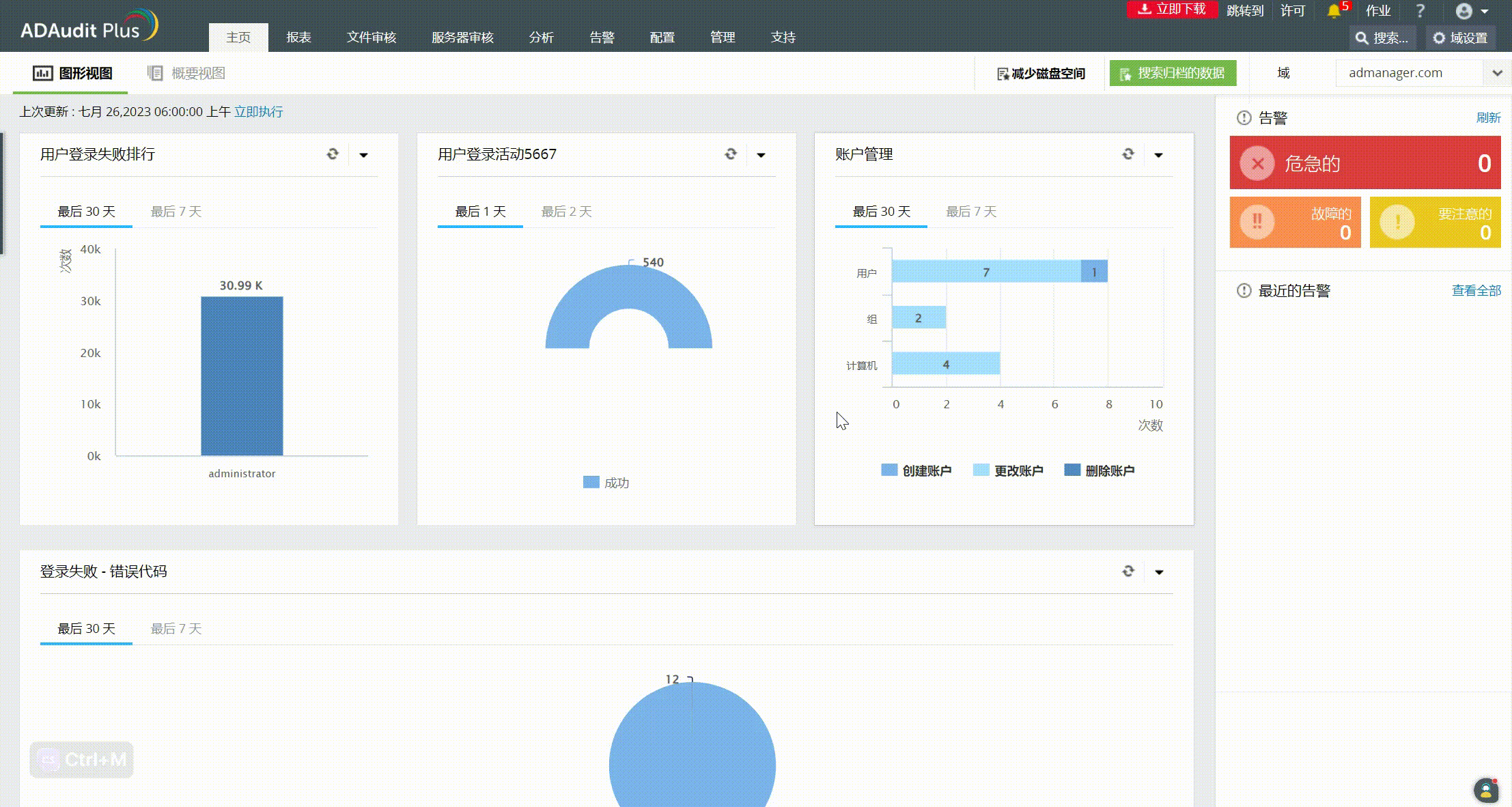The image size is (1512, 807).
Task: Open options arrow for 账户管理
Action: click(x=1158, y=155)
